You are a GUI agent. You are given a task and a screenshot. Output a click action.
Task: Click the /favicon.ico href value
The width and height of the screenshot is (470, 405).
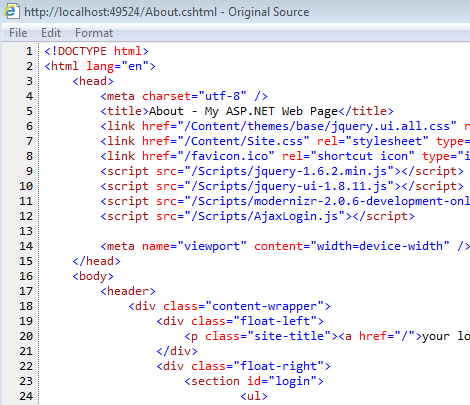(226, 156)
